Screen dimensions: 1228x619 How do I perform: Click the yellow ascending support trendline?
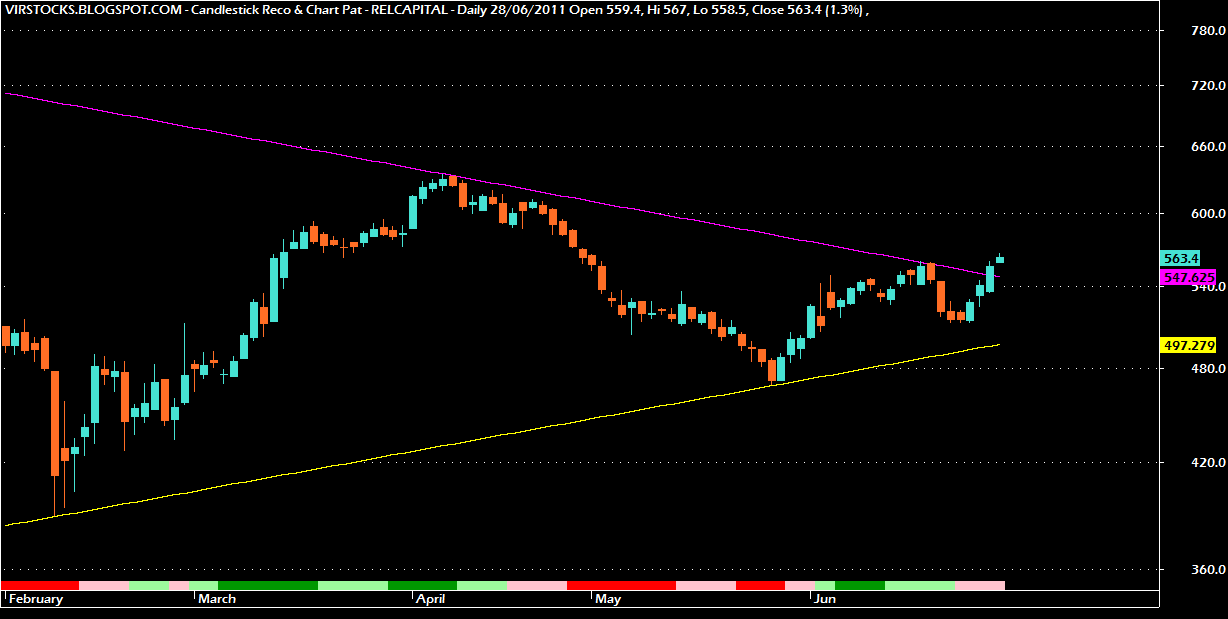click(500, 435)
